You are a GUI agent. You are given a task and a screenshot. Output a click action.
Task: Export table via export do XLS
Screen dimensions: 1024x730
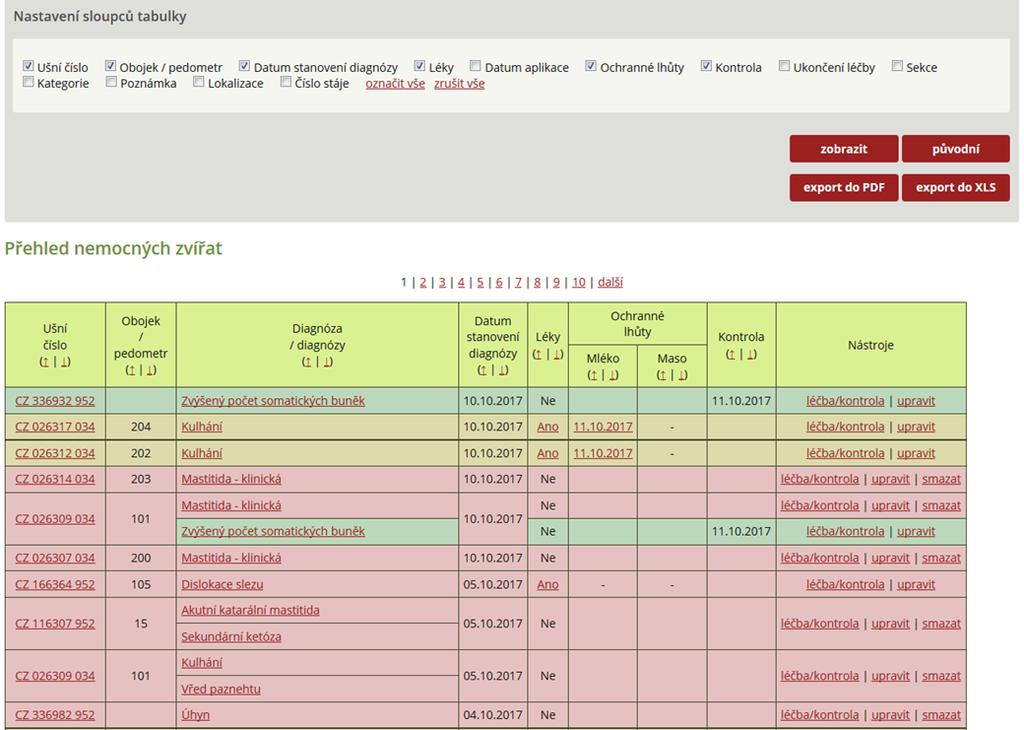pos(955,187)
